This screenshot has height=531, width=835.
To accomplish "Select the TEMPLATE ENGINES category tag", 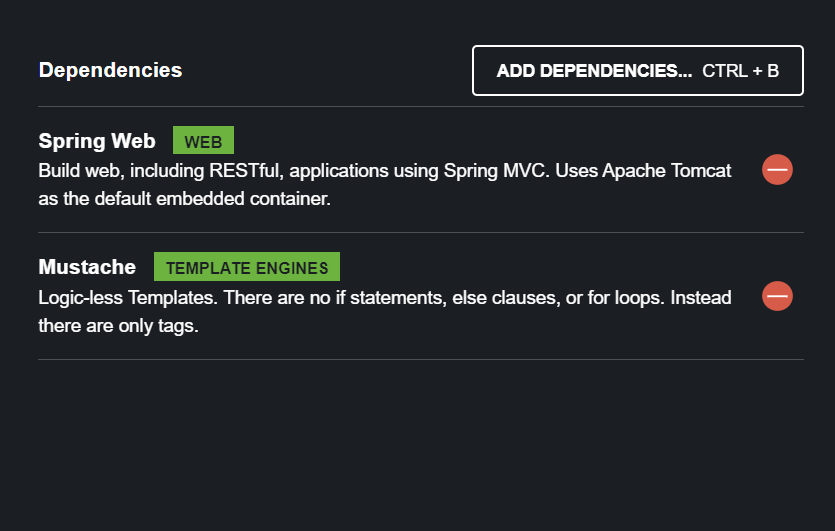I will click(x=247, y=266).
